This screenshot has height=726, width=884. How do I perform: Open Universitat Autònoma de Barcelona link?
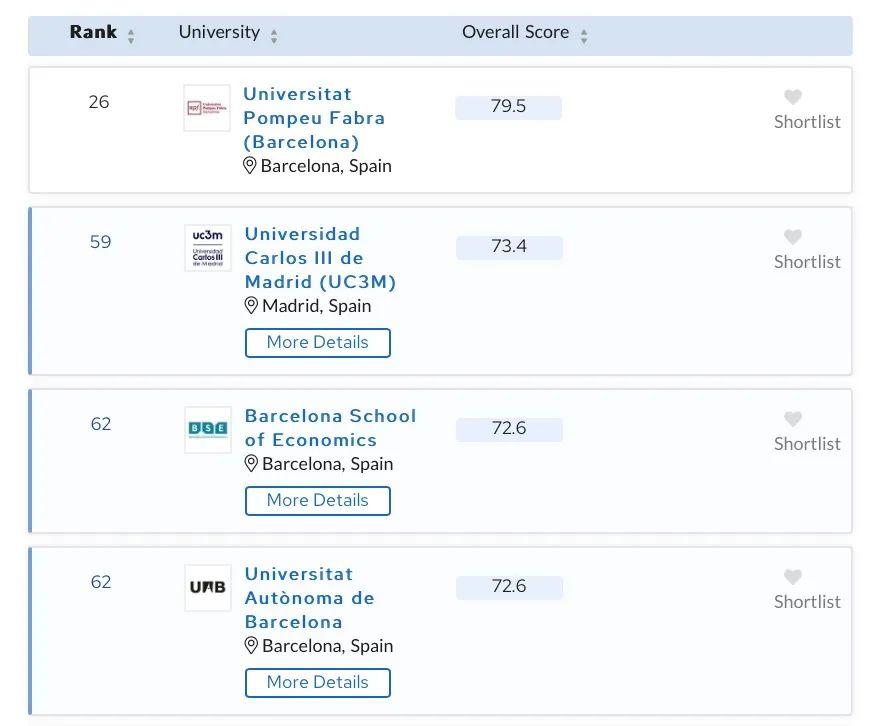(309, 598)
